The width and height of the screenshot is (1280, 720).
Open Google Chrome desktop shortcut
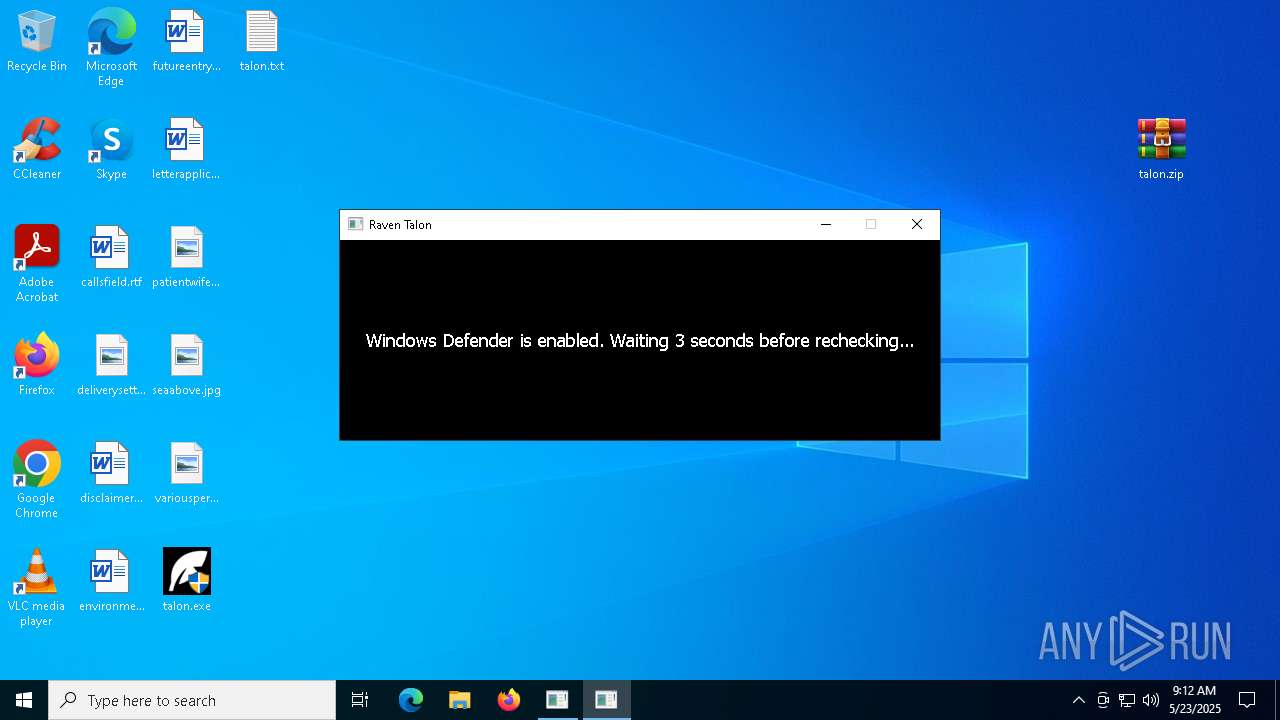37,480
